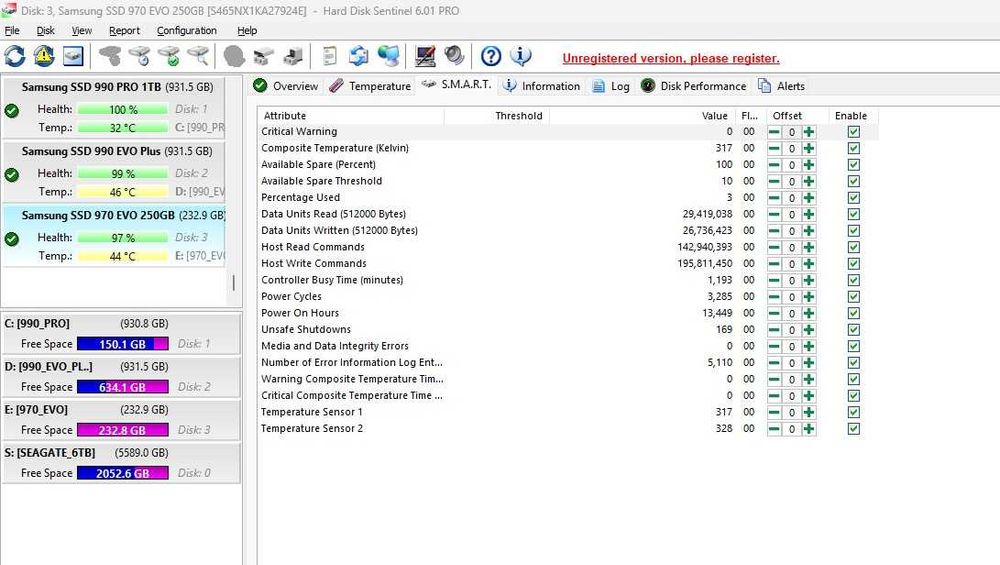Click the minus button for Critical Warning offset

[774, 132]
